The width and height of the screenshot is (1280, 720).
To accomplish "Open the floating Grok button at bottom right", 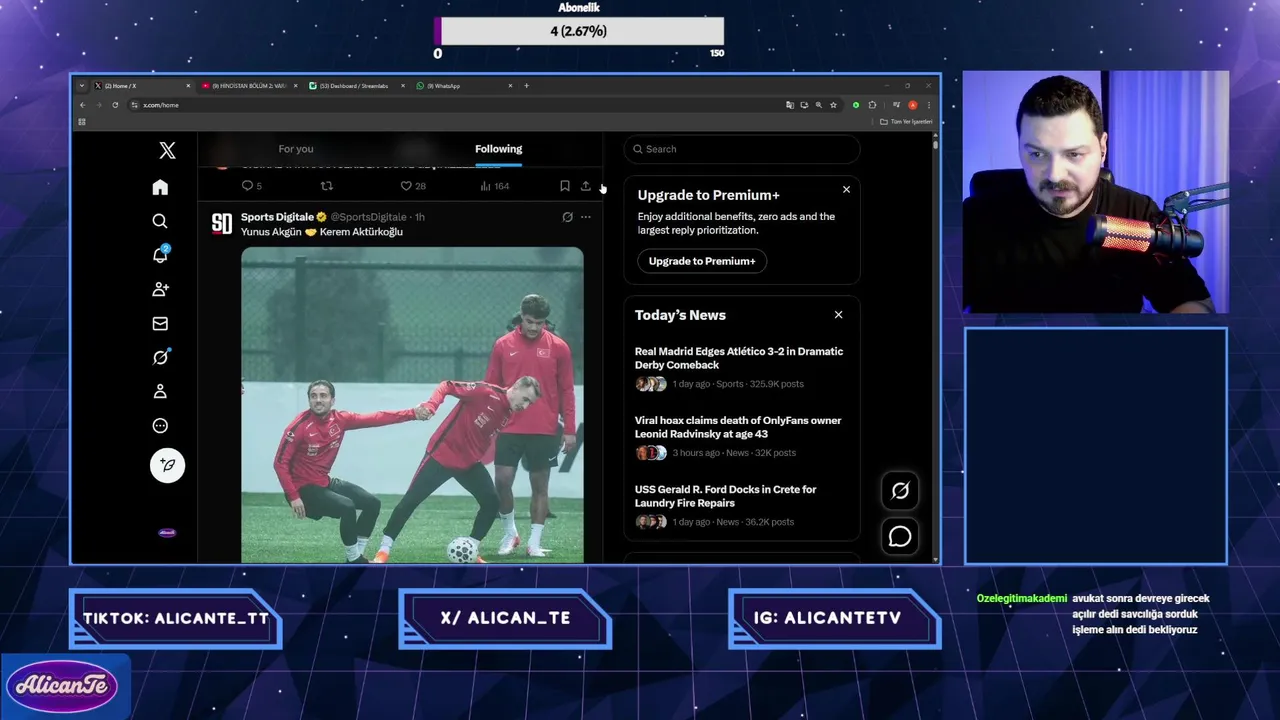I will coord(900,490).
